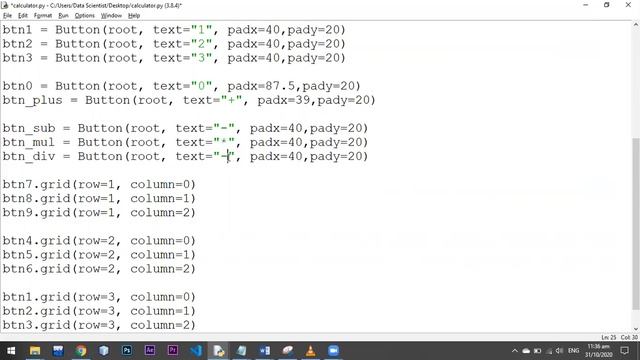640x360 pixels.
Task: Click the ENG language indicator
Action: point(573,351)
